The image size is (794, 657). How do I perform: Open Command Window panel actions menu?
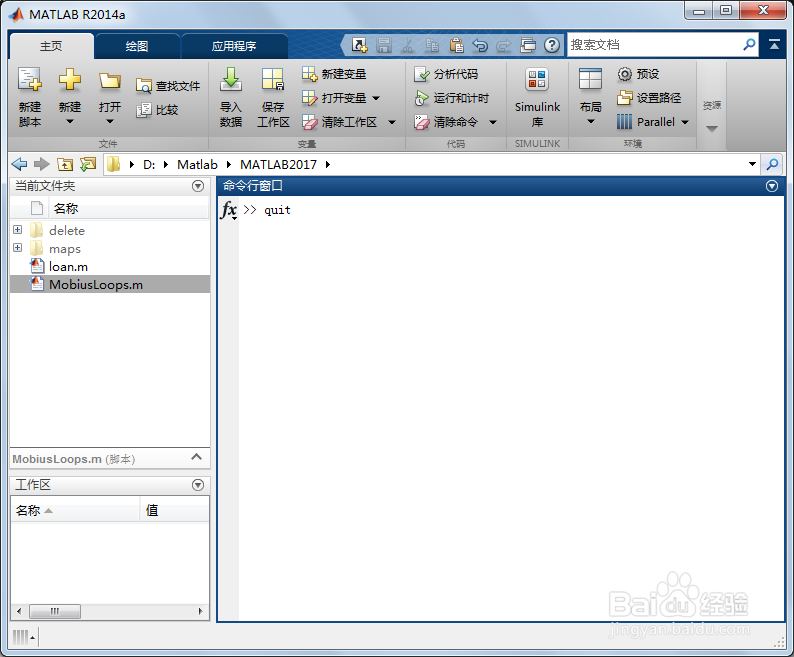(772, 186)
